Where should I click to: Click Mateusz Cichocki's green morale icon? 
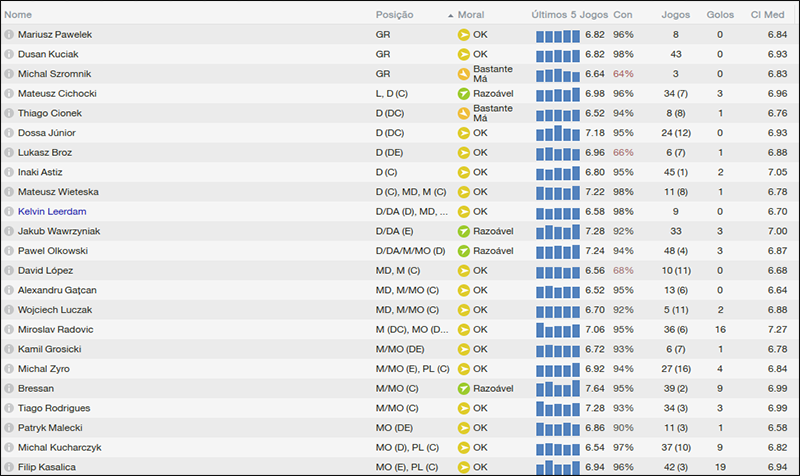tap(463, 93)
